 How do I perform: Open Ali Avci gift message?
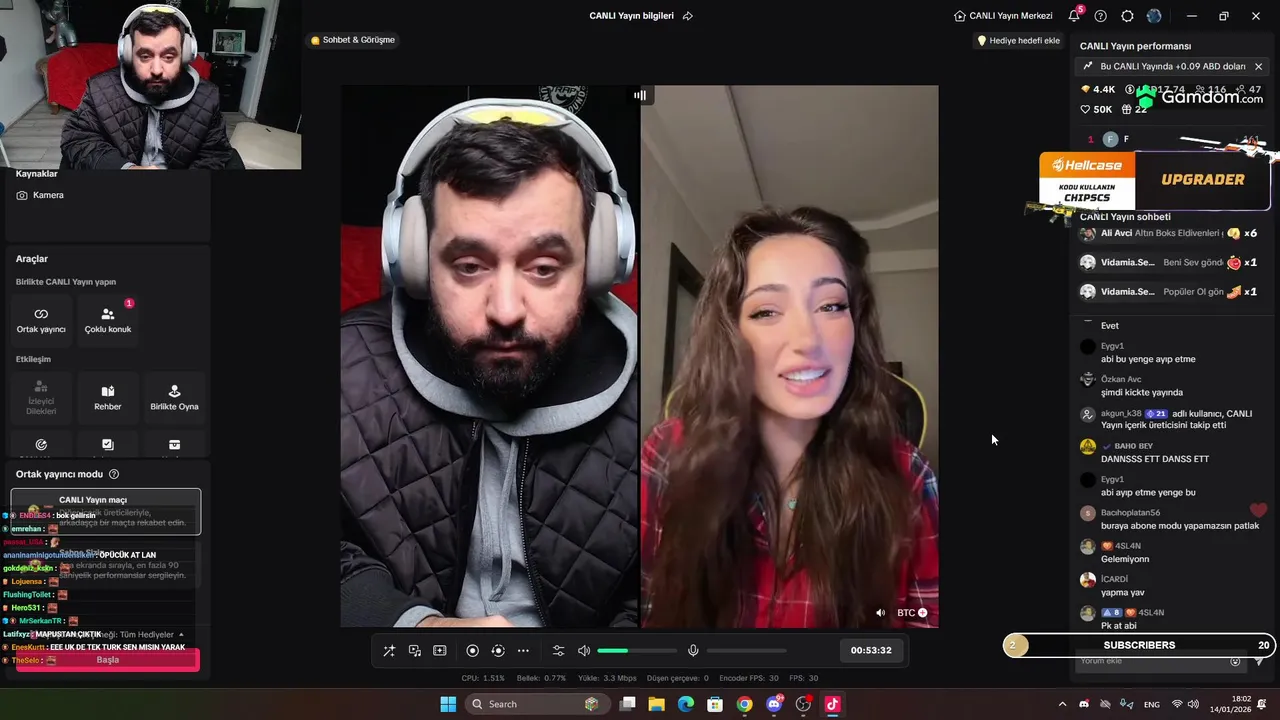point(1169,233)
